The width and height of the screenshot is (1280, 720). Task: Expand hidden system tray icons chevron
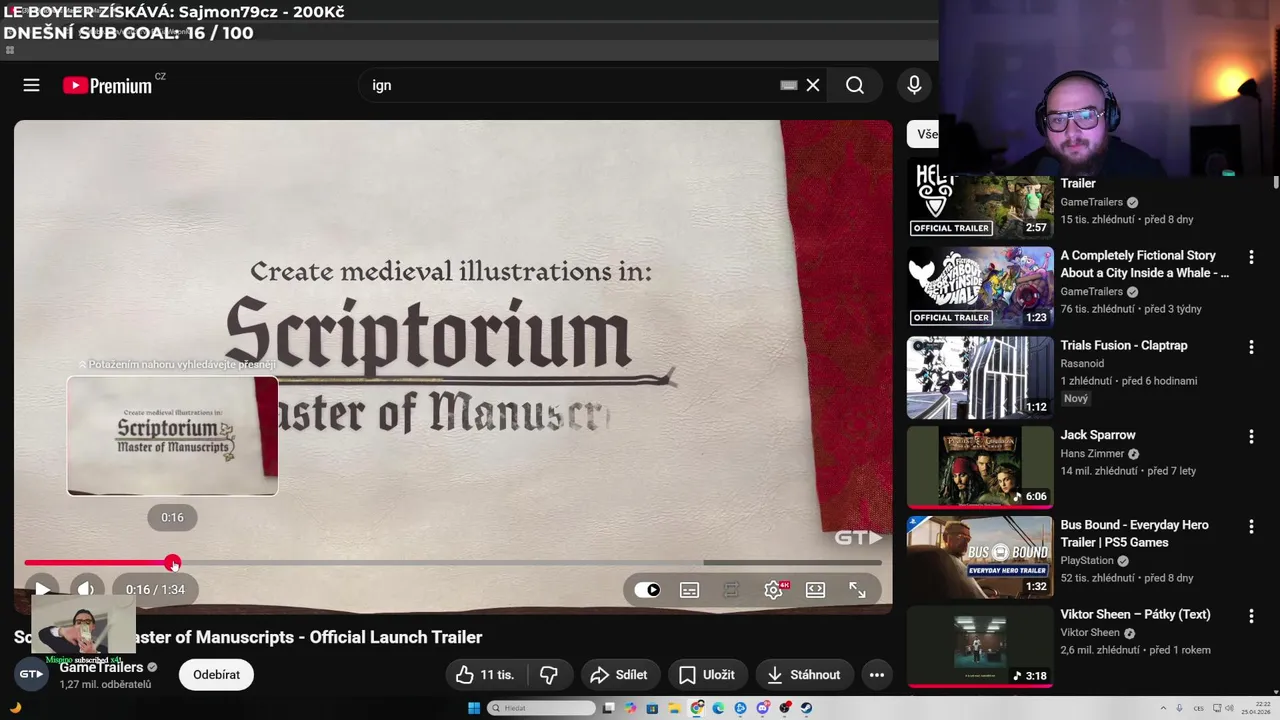[x=1163, y=708]
